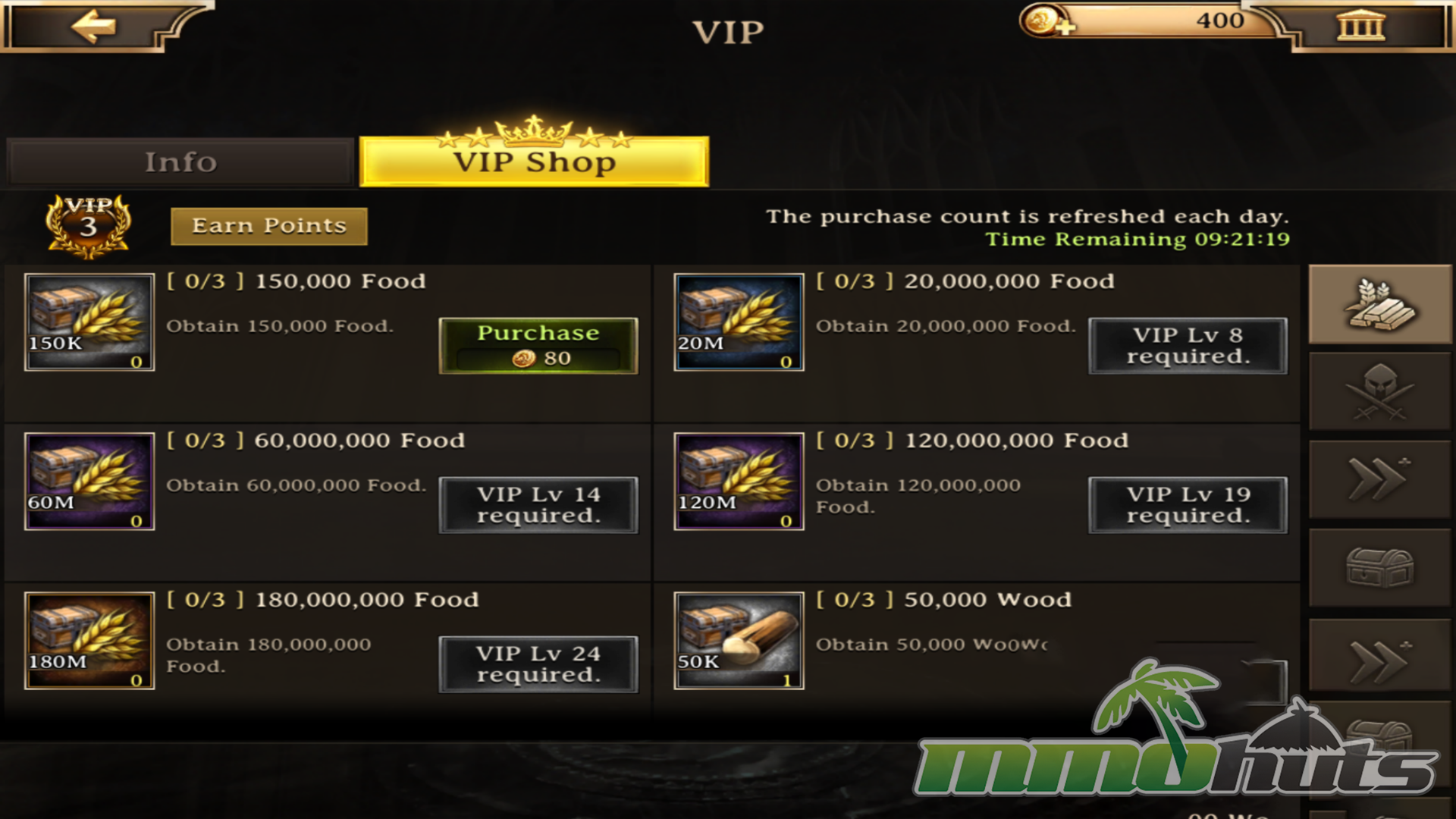Add gold via the coin plus icon
1456x819 pixels.
click(x=1047, y=21)
